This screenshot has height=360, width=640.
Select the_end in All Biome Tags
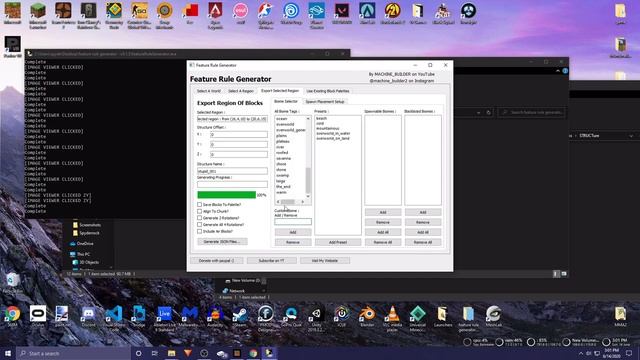(283, 187)
